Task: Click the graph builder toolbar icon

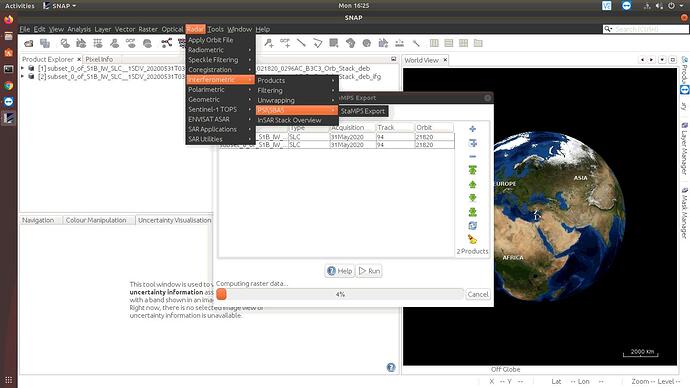Action: click(166, 43)
